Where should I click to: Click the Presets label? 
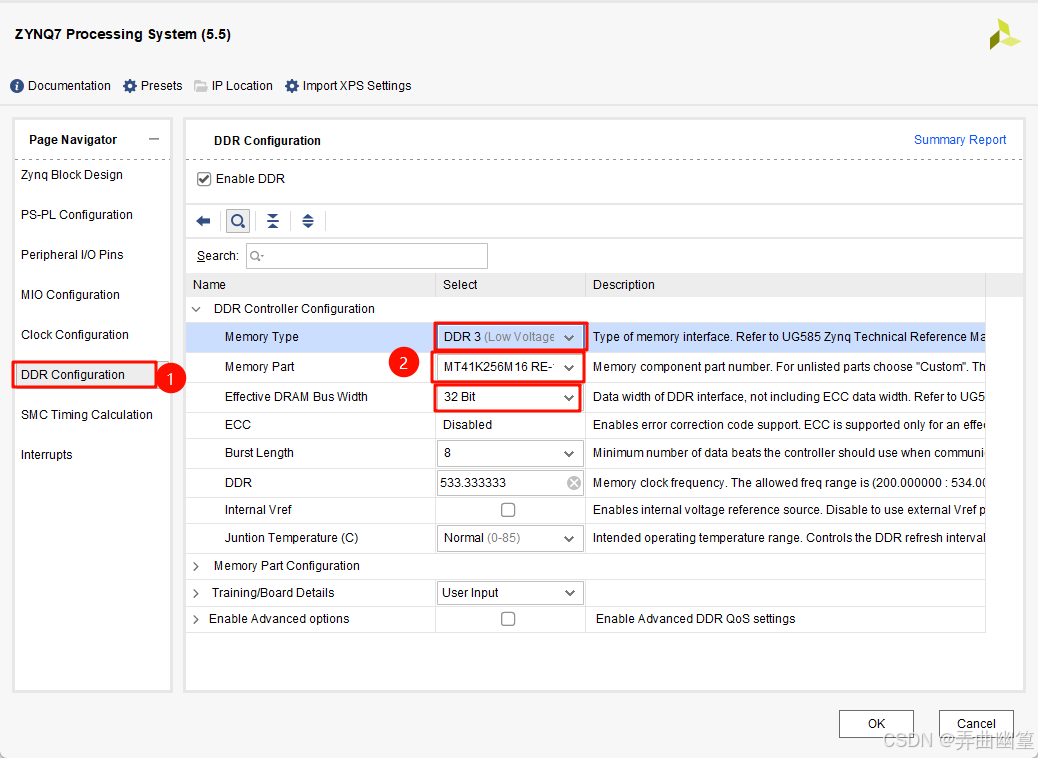pos(162,86)
